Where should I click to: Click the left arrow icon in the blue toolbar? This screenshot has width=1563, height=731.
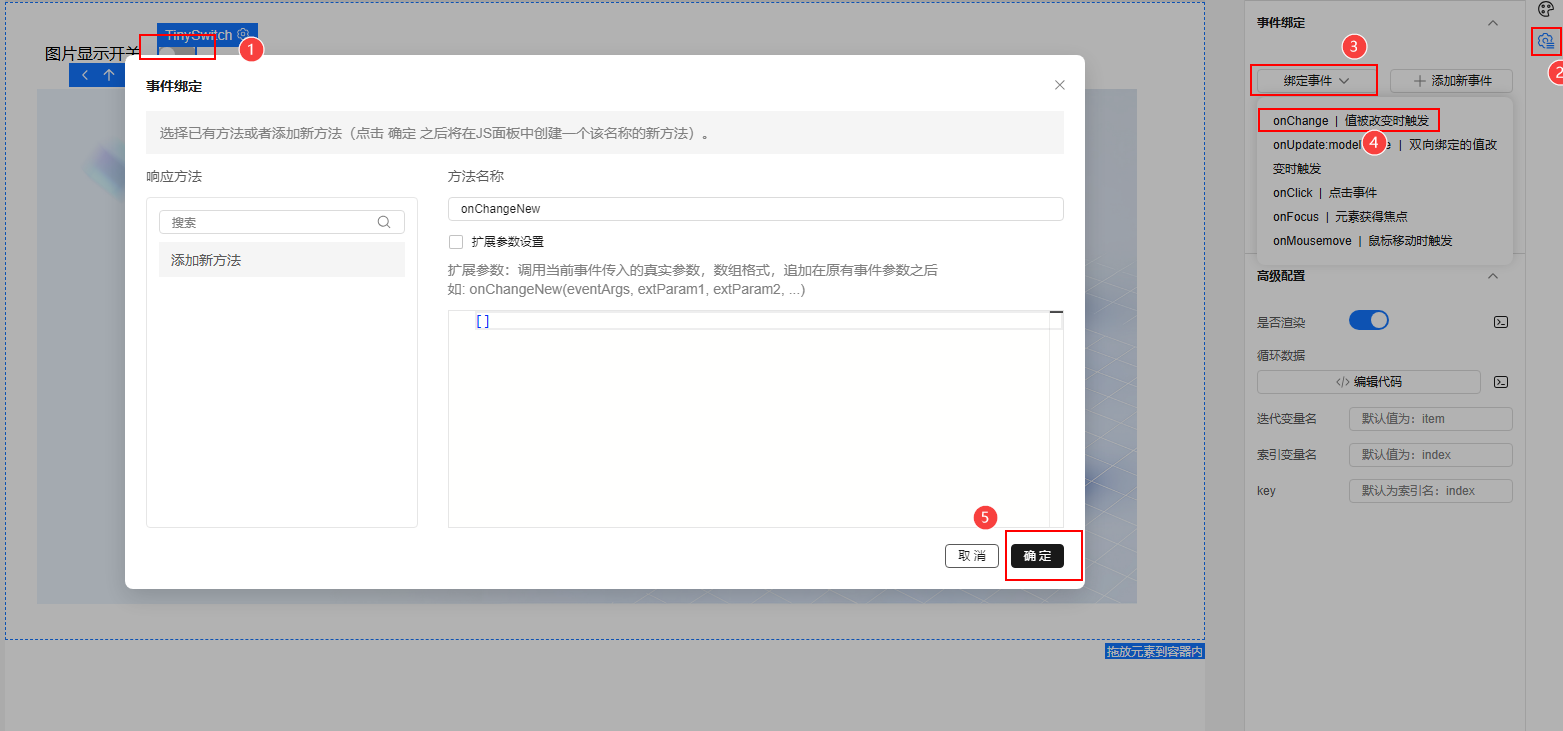[x=85, y=73]
